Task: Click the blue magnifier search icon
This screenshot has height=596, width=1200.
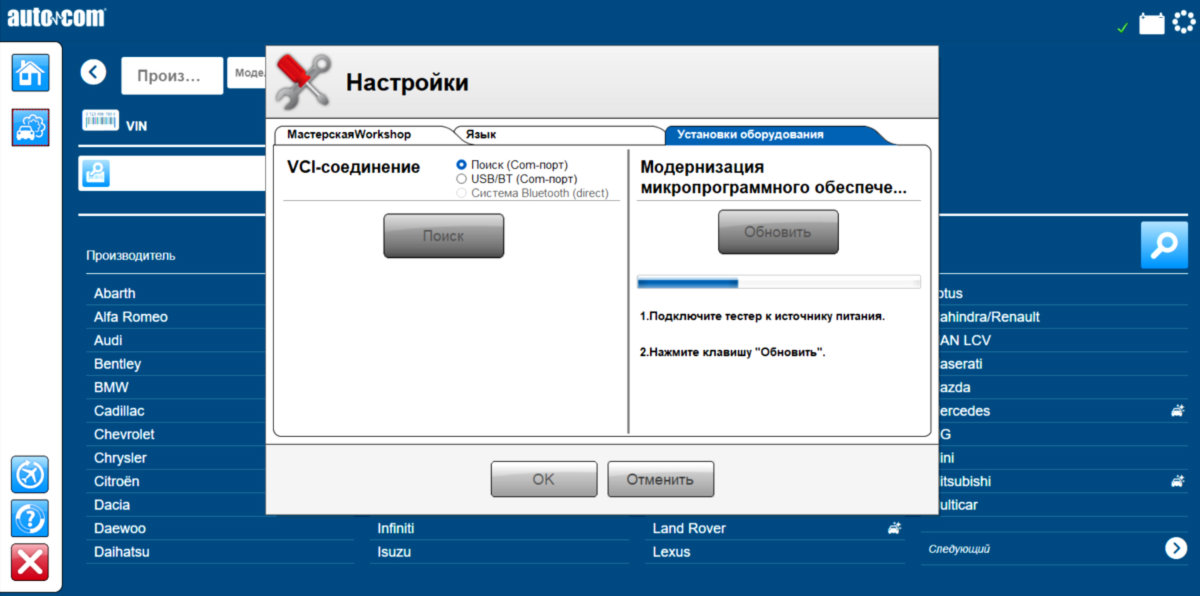Action: (x=1163, y=244)
